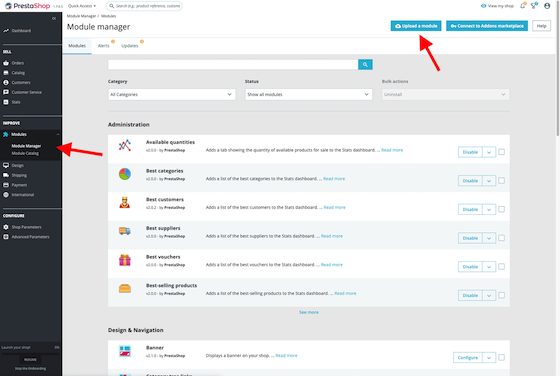This screenshot has height=376, width=560.
Task: Click the Shipping truck icon in sidebar
Action: [6, 175]
